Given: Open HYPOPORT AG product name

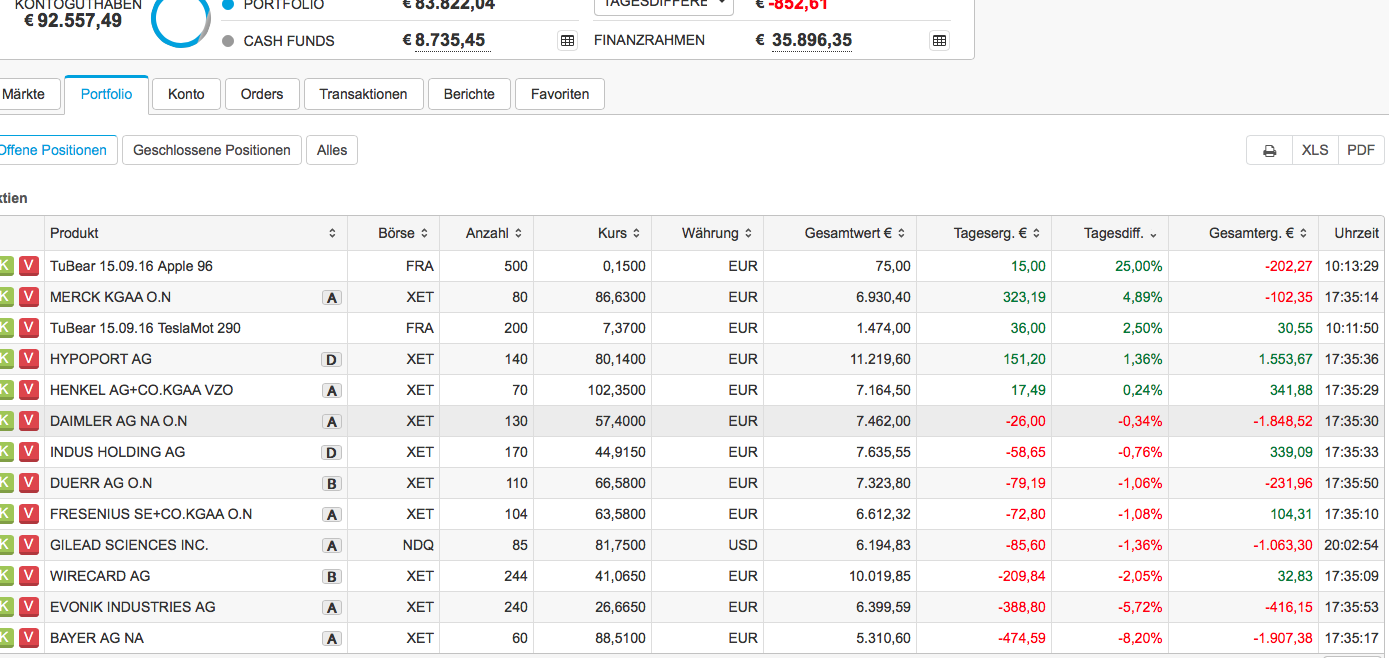Looking at the screenshot, I should coord(101,359).
